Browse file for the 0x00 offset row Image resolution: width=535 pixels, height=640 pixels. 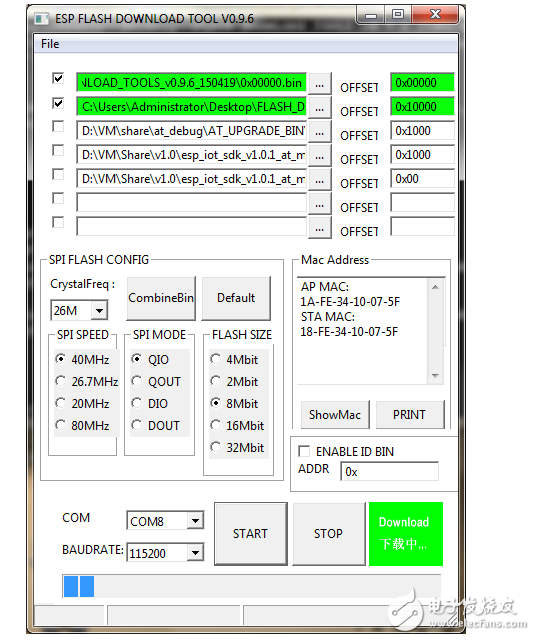pyautogui.click(x=320, y=180)
